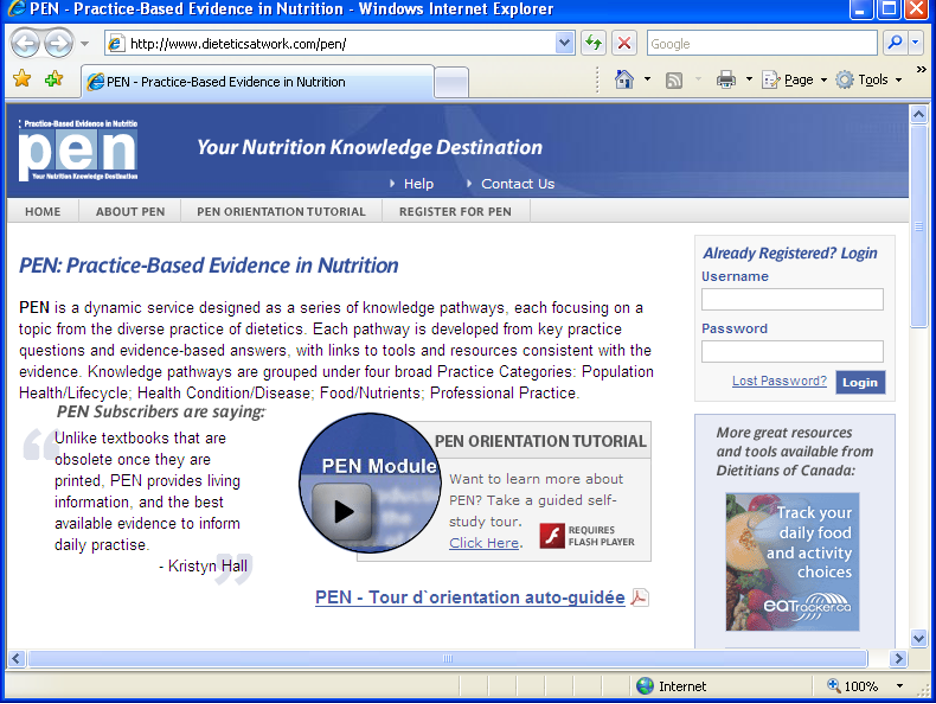936x704 pixels.
Task: Follow the Lost Password? link
Action: (779, 381)
